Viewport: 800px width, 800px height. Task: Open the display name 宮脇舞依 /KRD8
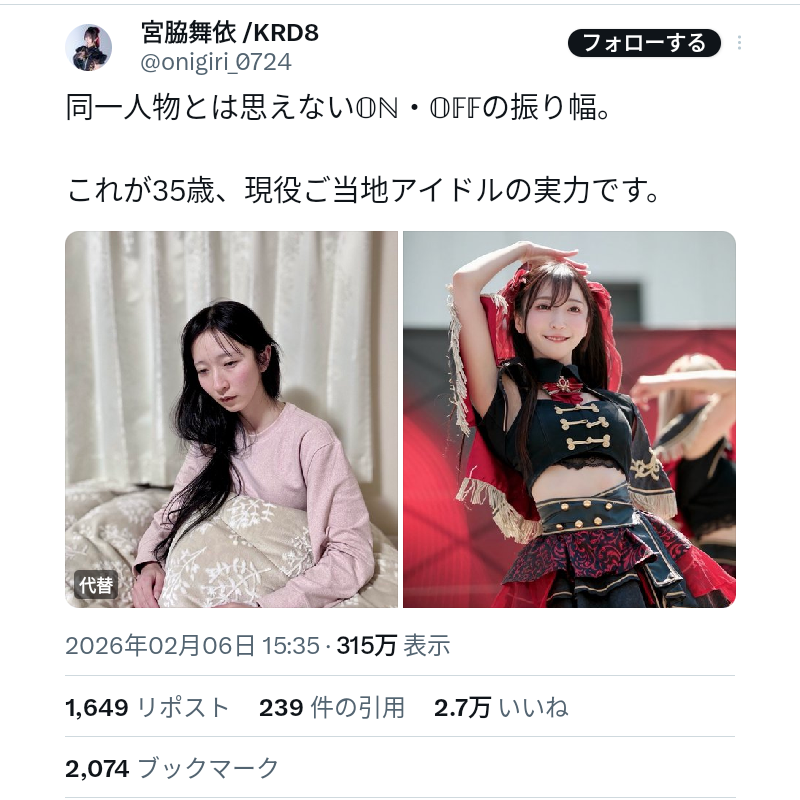click(230, 33)
